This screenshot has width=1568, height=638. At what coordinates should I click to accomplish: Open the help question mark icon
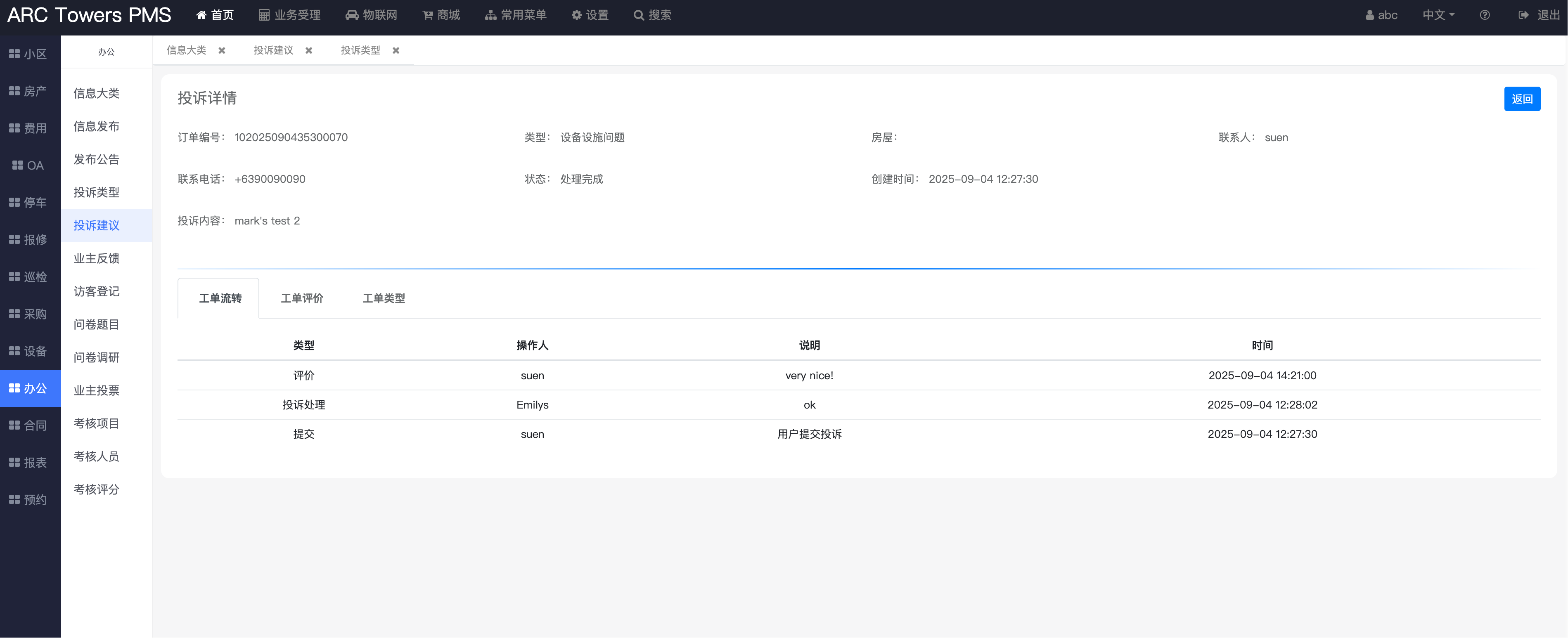click(1485, 15)
